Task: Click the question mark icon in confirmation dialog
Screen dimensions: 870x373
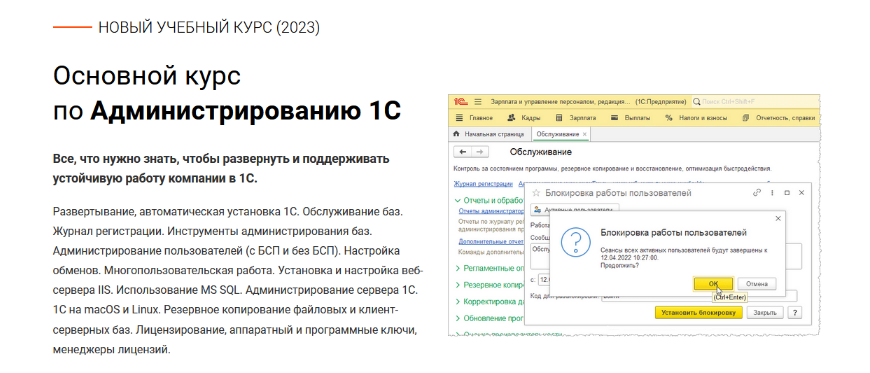Action: 575,243
